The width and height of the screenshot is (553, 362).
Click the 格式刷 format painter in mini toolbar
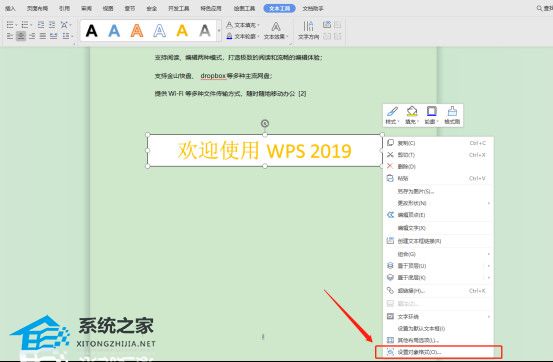(452, 115)
